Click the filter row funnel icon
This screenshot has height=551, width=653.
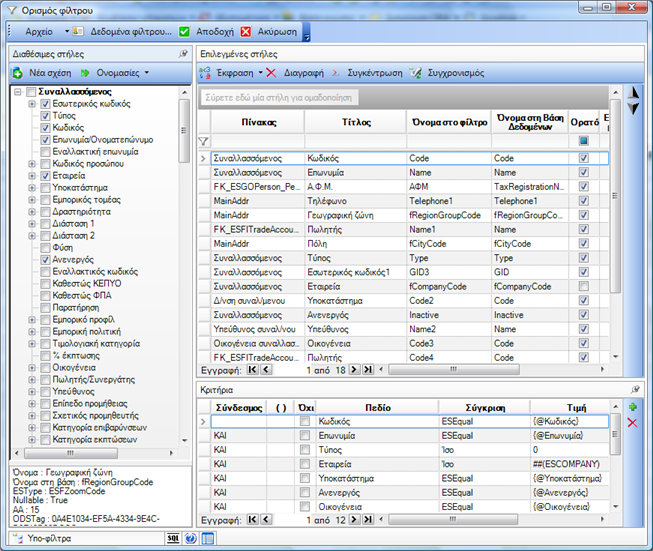203,141
